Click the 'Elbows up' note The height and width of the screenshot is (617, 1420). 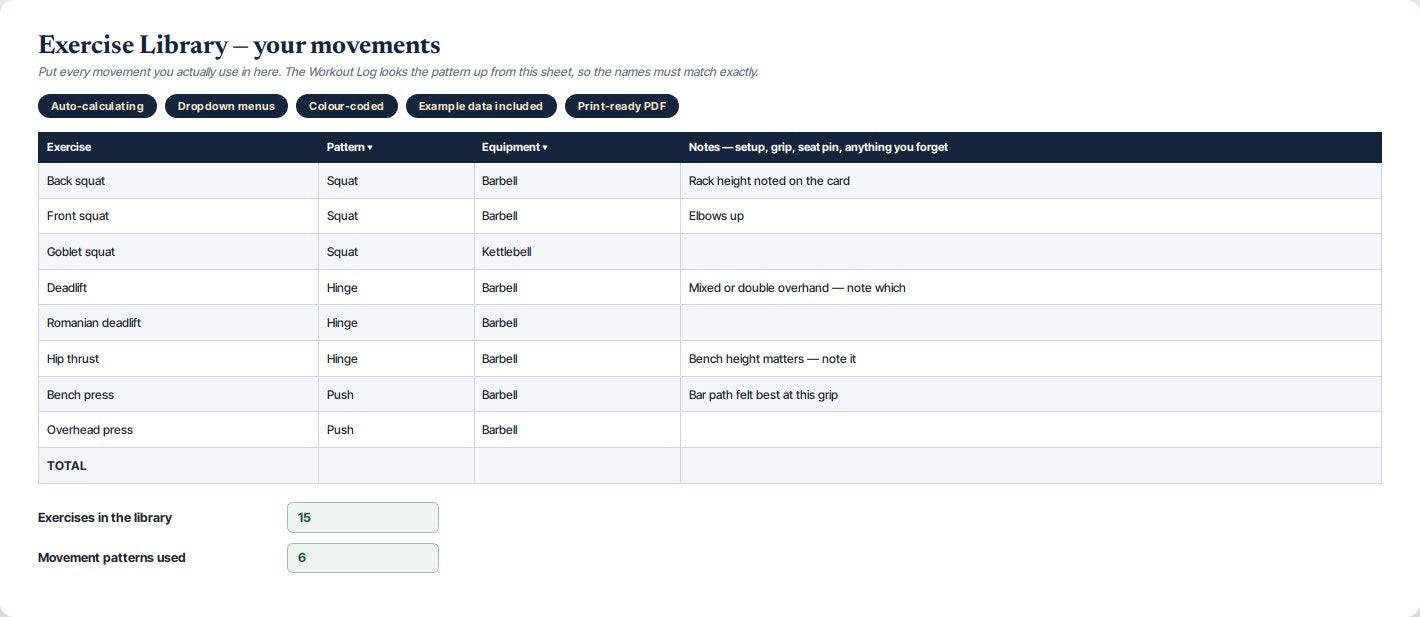point(716,216)
